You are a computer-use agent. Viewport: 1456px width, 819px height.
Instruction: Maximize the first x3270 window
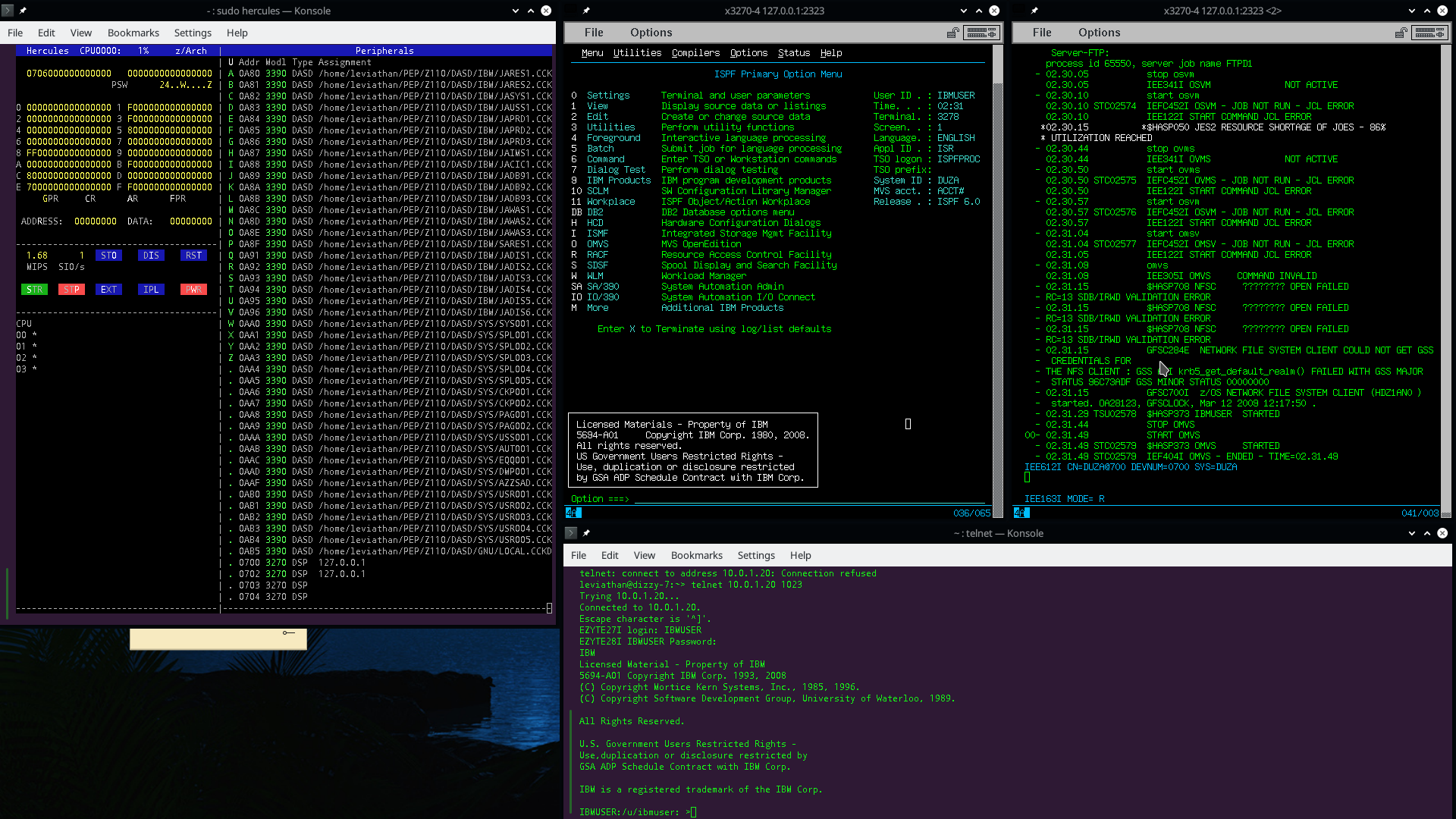pos(979,11)
